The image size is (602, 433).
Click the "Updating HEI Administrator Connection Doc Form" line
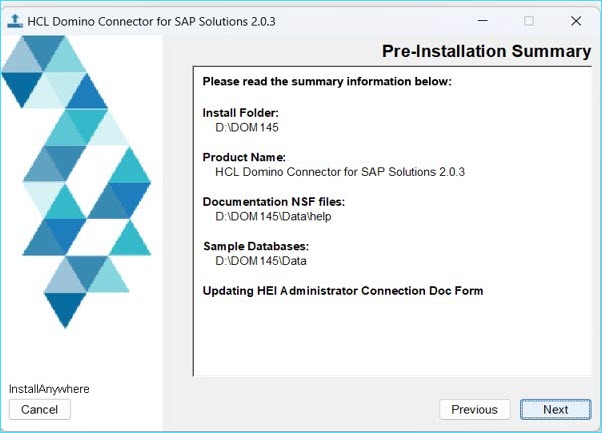click(343, 291)
